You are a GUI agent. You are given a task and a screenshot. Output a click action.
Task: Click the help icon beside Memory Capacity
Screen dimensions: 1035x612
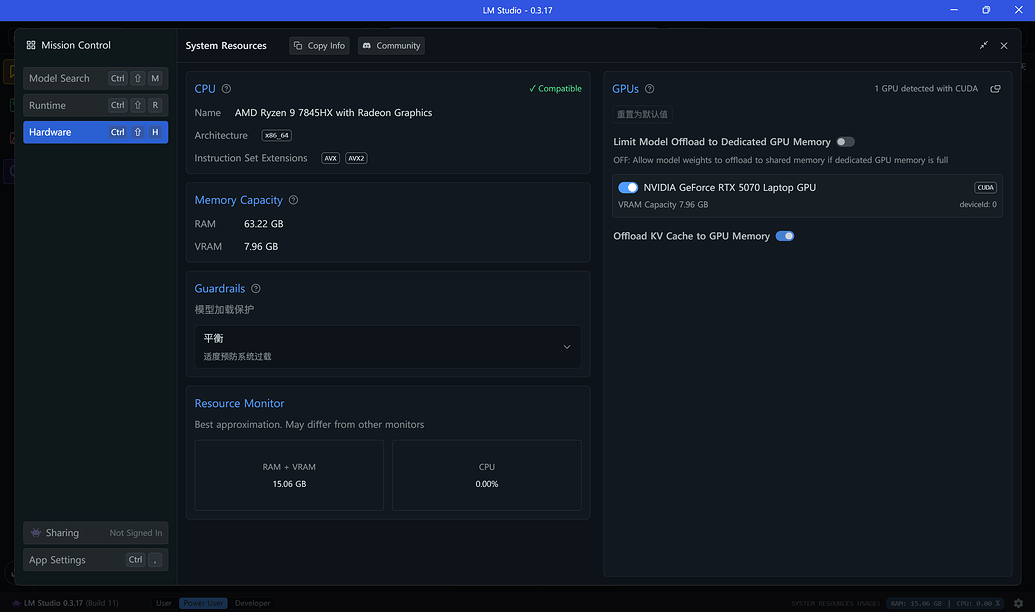[294, 200]
